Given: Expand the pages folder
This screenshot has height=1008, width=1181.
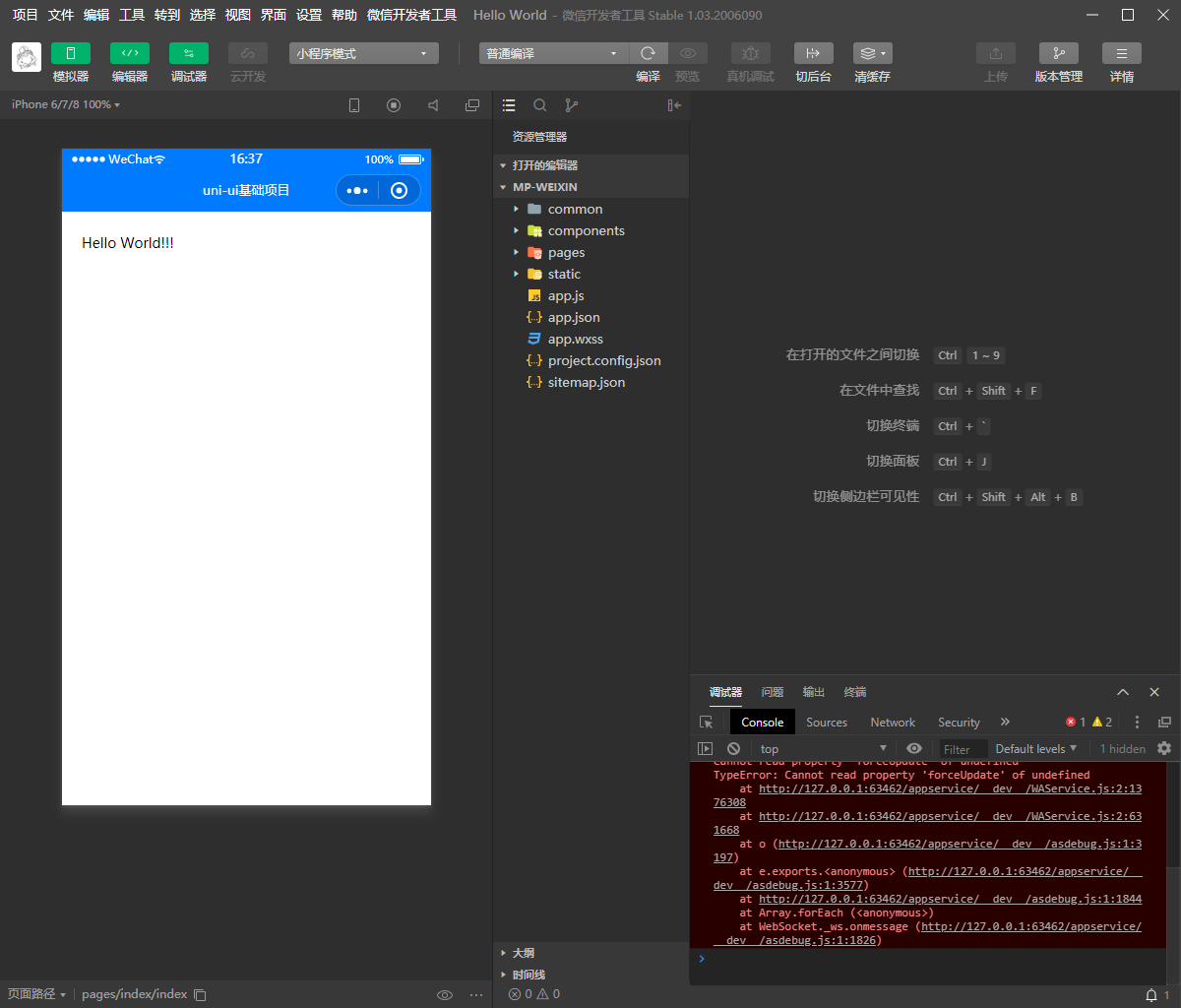Looking at the screenshot, I should point(590,252).
